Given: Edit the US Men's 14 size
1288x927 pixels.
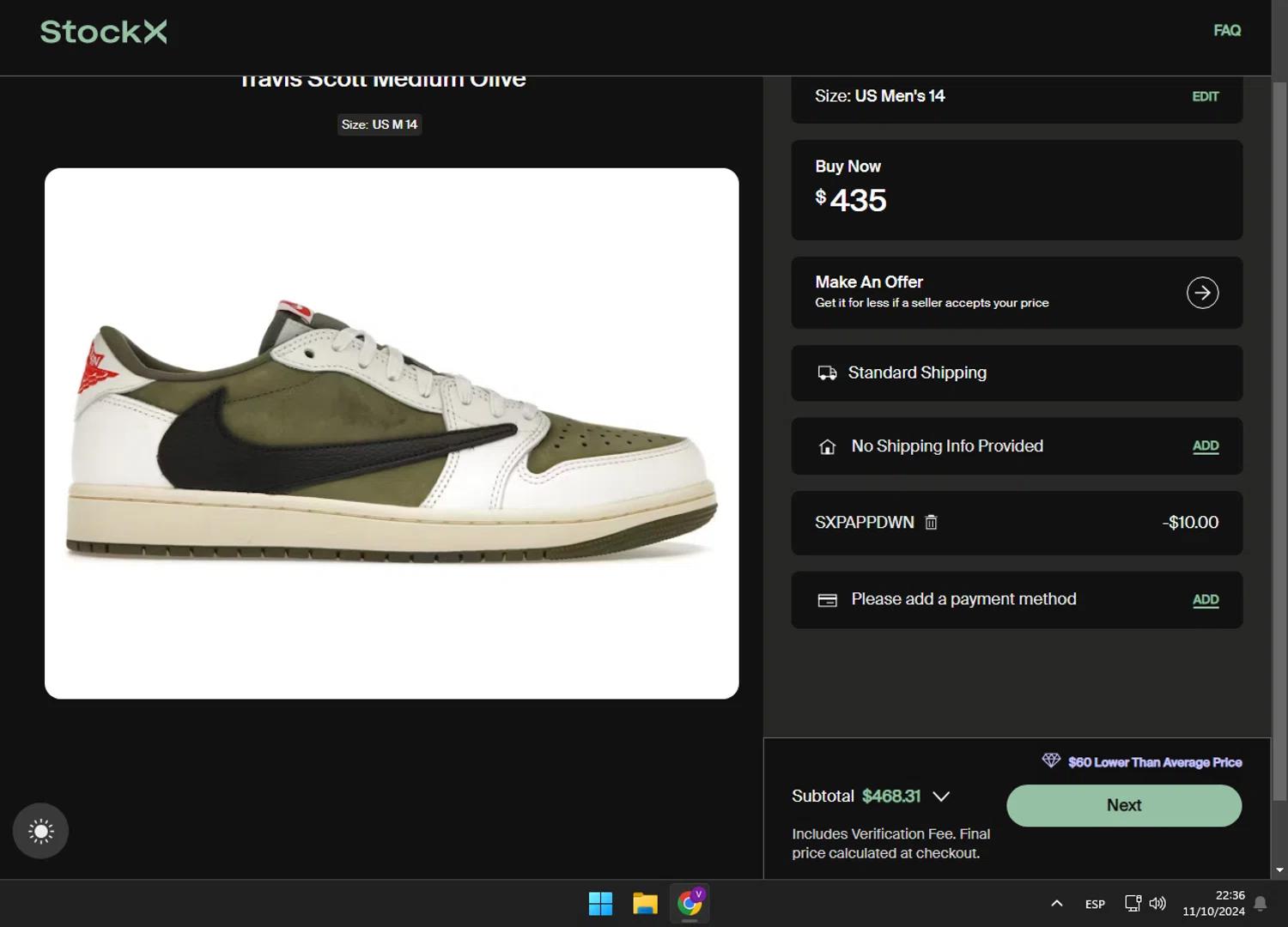Looking at the screenshot, I should pos(1205,97).
